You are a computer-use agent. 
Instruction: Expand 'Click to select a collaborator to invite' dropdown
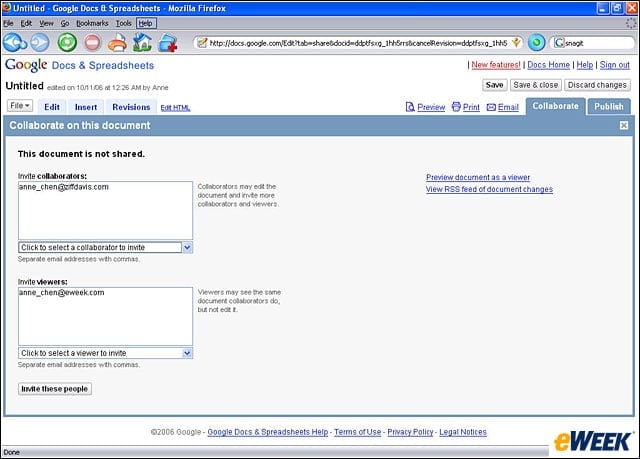tap(187, 247)
